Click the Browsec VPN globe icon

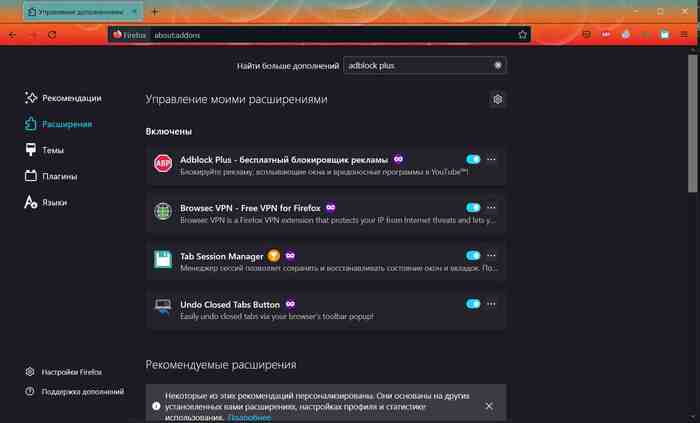click(163, 212)
